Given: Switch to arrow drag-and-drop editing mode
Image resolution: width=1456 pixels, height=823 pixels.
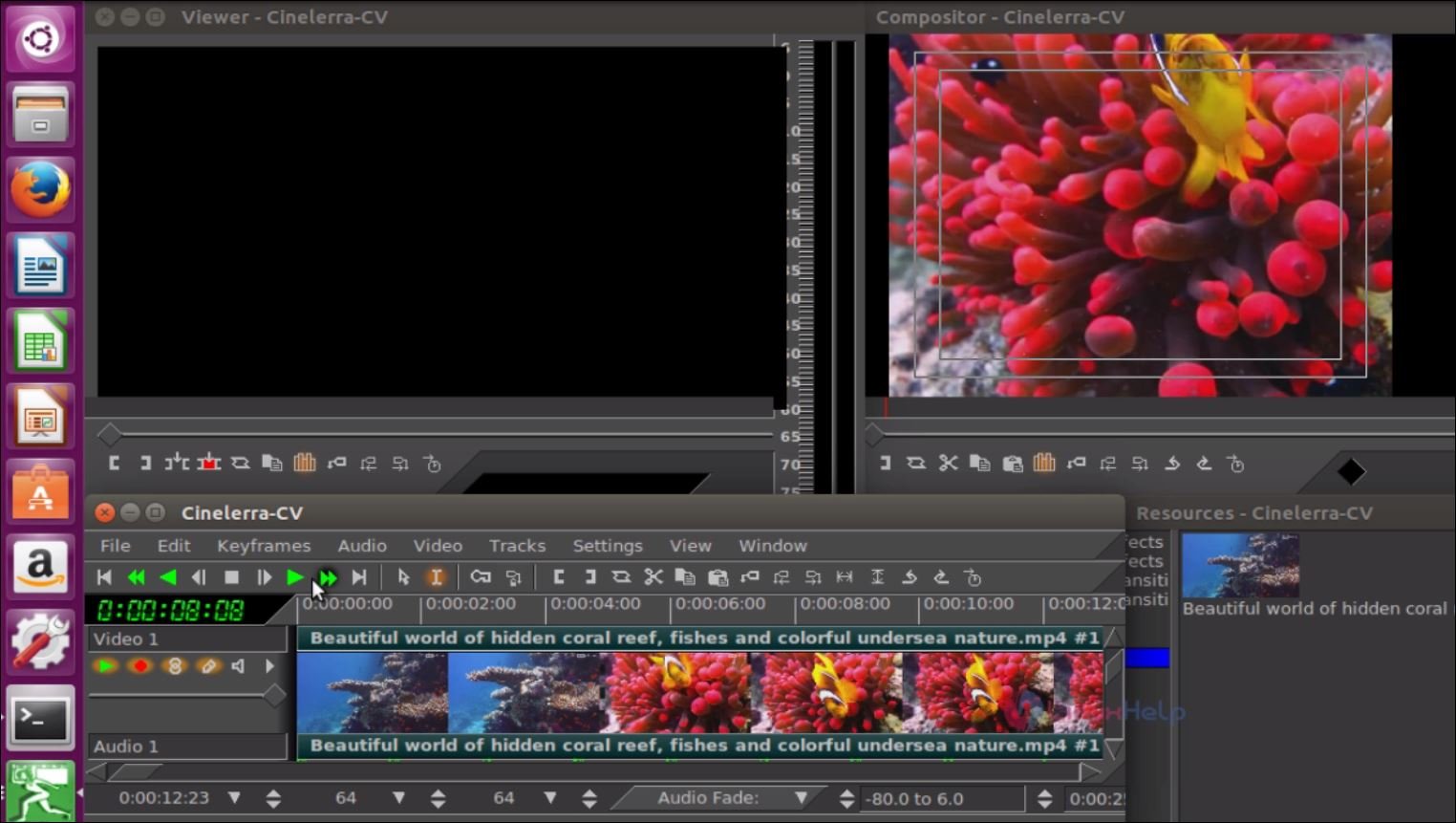Looking at the screenshot, I should [403, 577].
